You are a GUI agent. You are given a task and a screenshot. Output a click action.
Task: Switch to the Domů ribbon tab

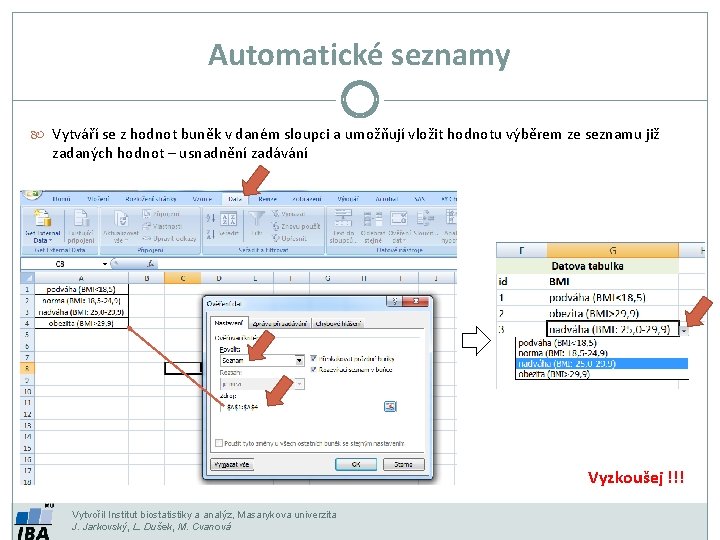point(61,199)
